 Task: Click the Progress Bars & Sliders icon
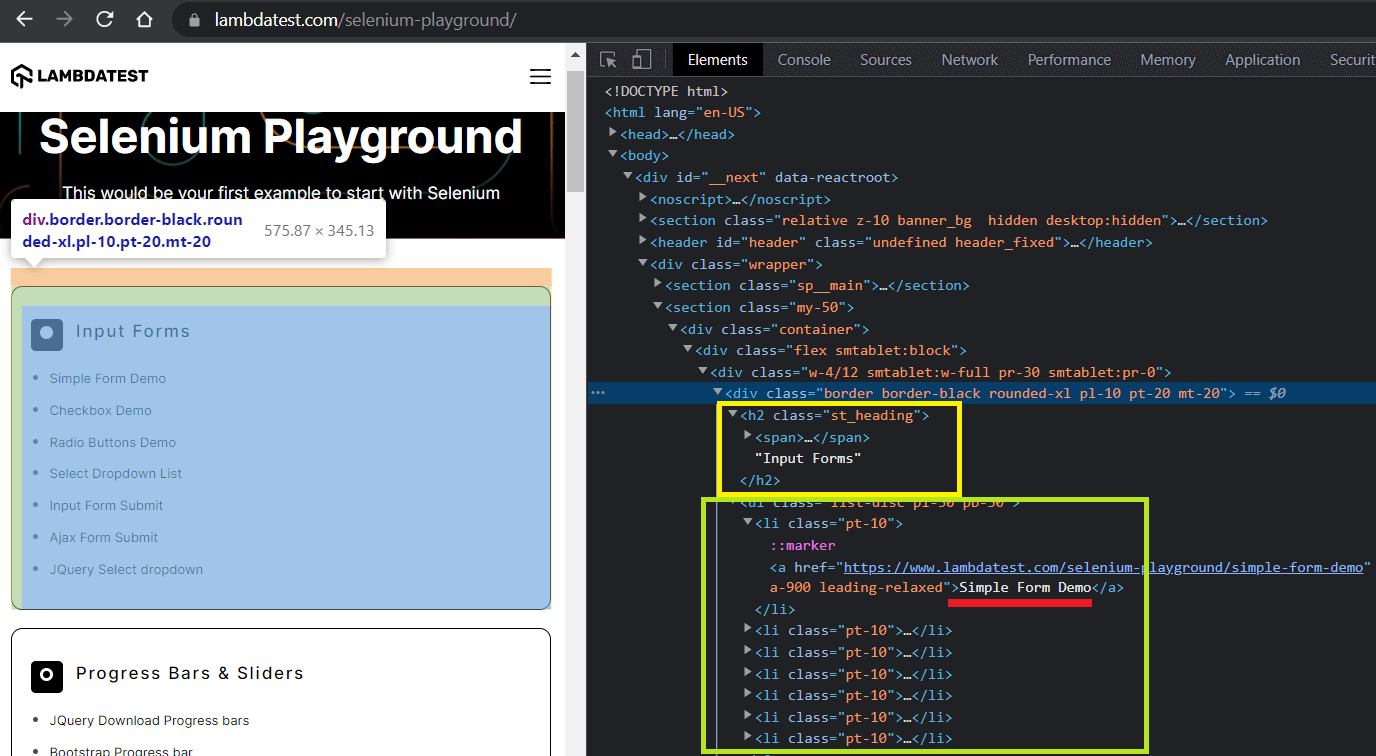[x=47, y=677]
